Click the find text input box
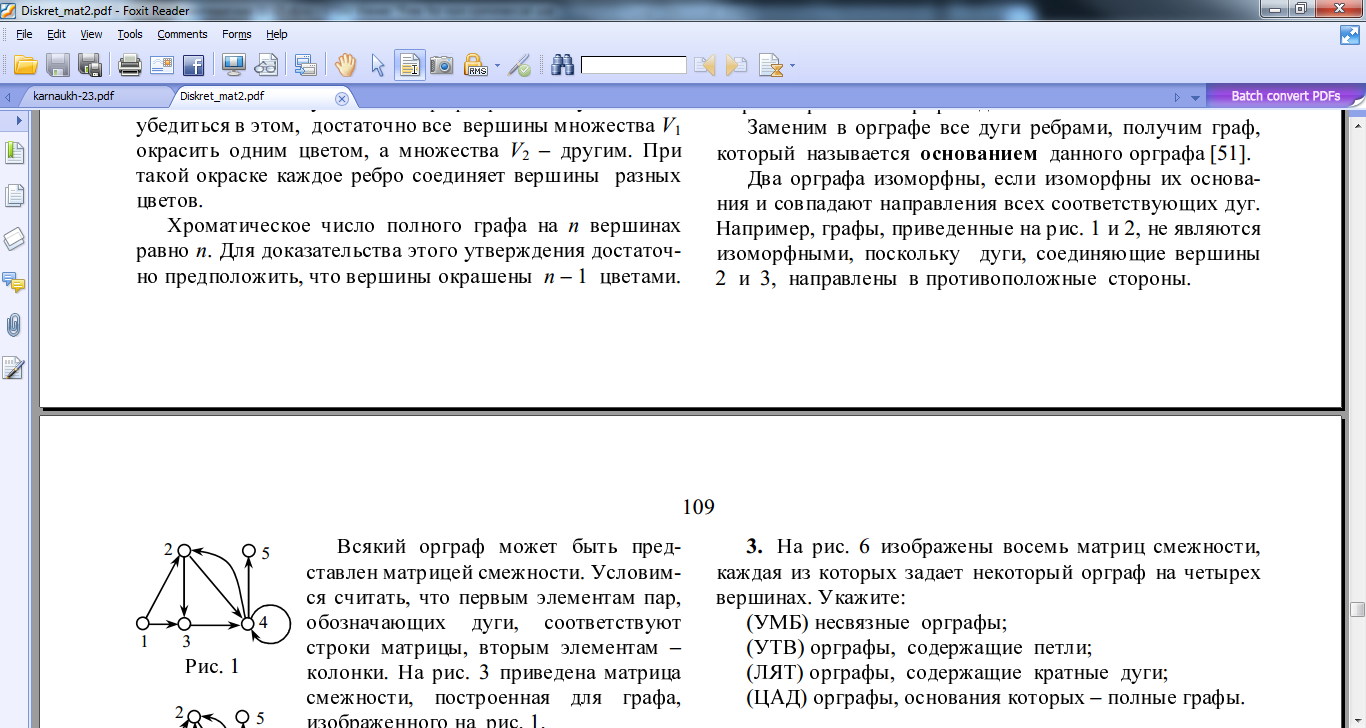The width and height of the screenshot is (1366, 728). 634,65
